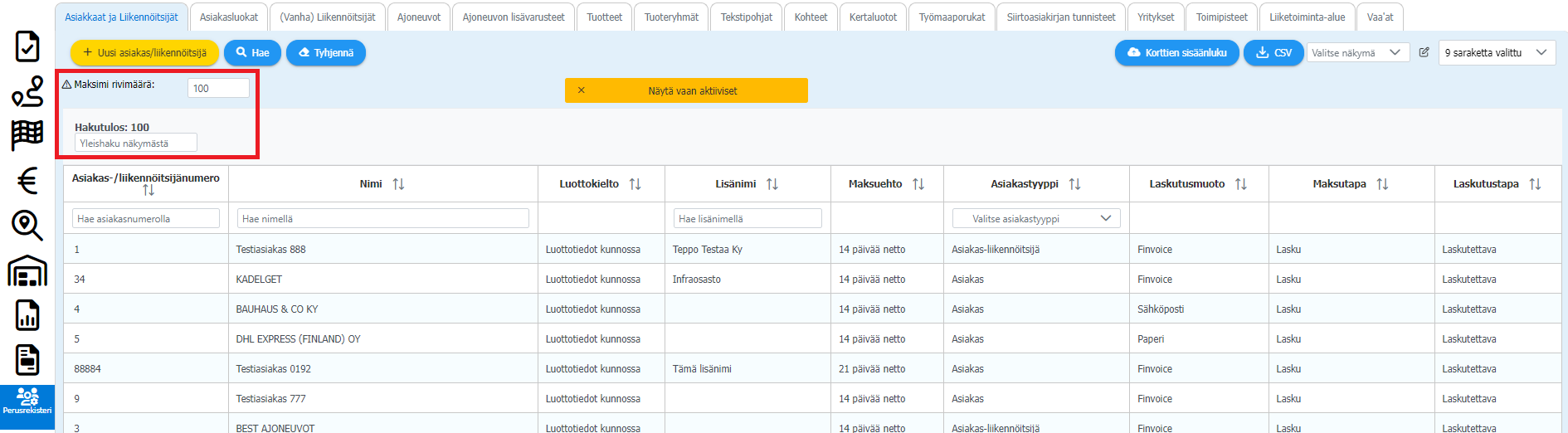Click the edit view pencil icon
The image size is (1568, 433).
click(x=1424, y=52)
